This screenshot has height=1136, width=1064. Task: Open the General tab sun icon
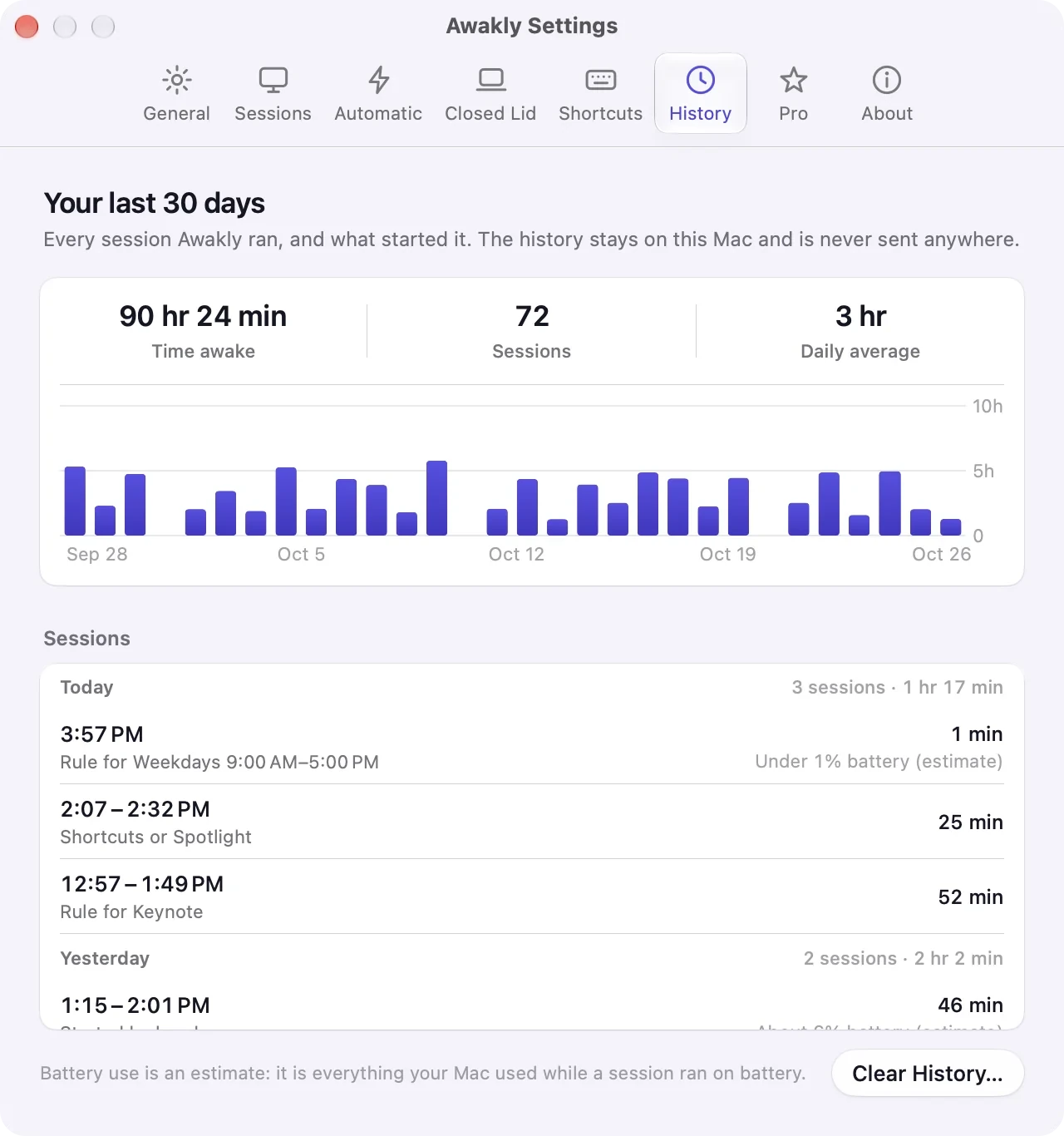click(176, 80)
